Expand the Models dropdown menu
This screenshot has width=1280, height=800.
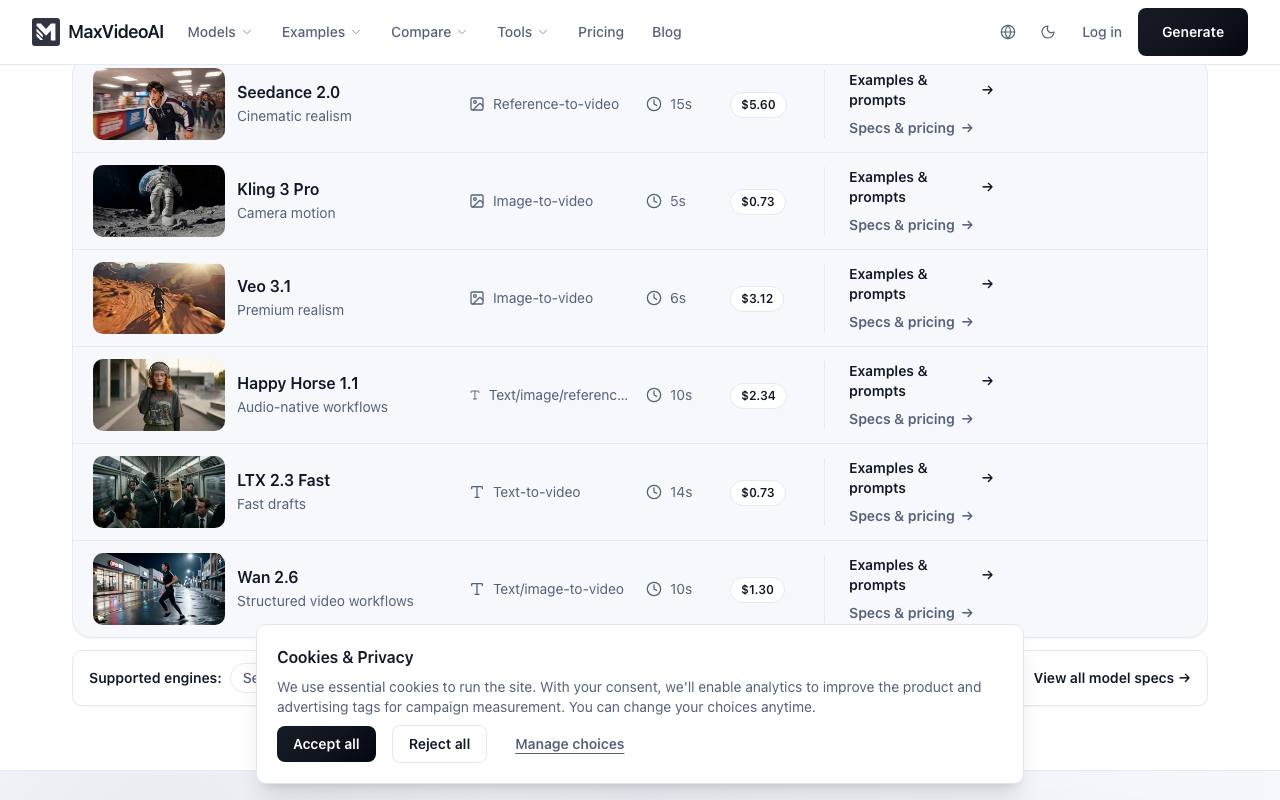coord(220,32)
